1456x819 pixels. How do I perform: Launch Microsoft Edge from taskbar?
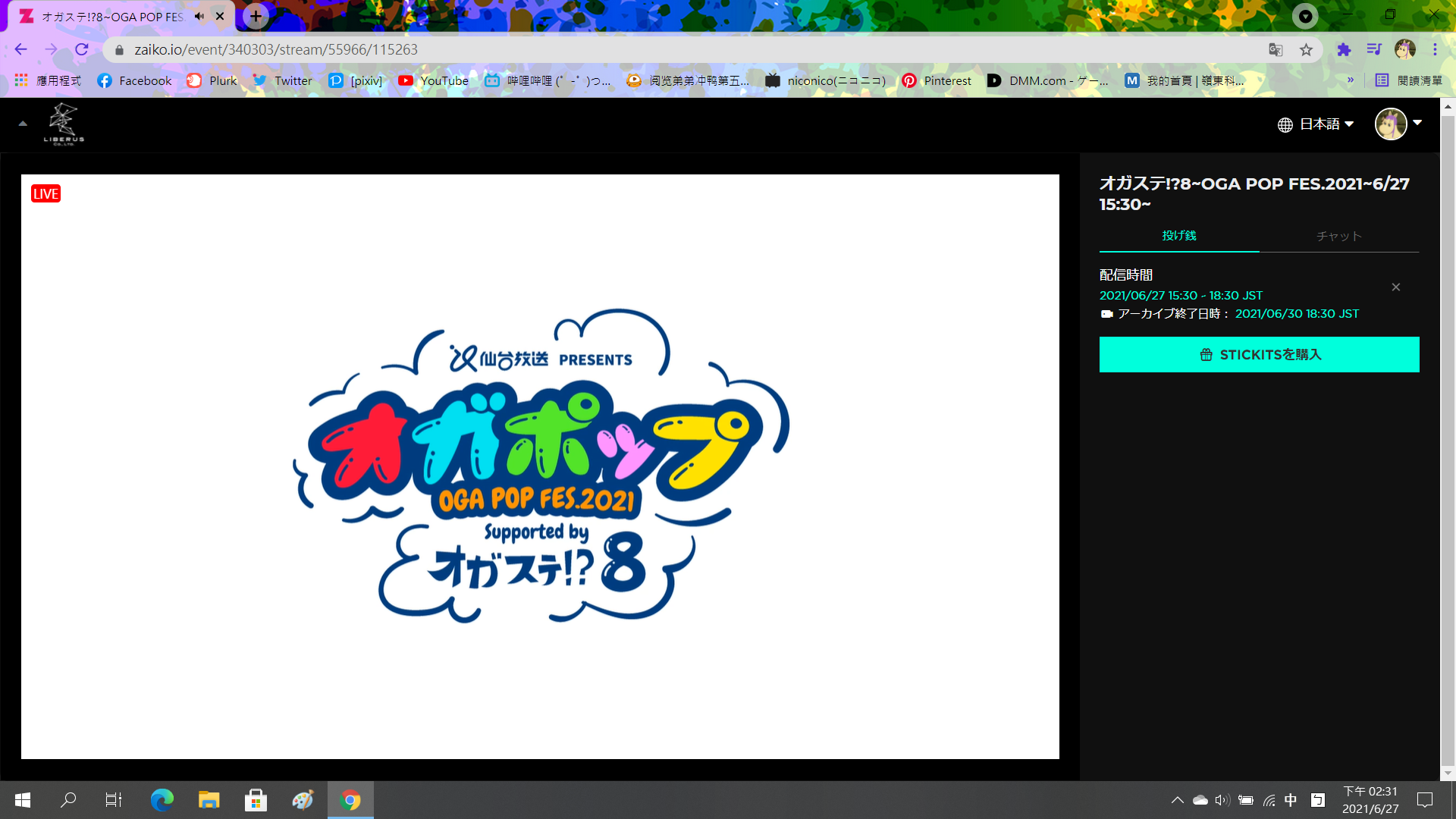[162, 800]
